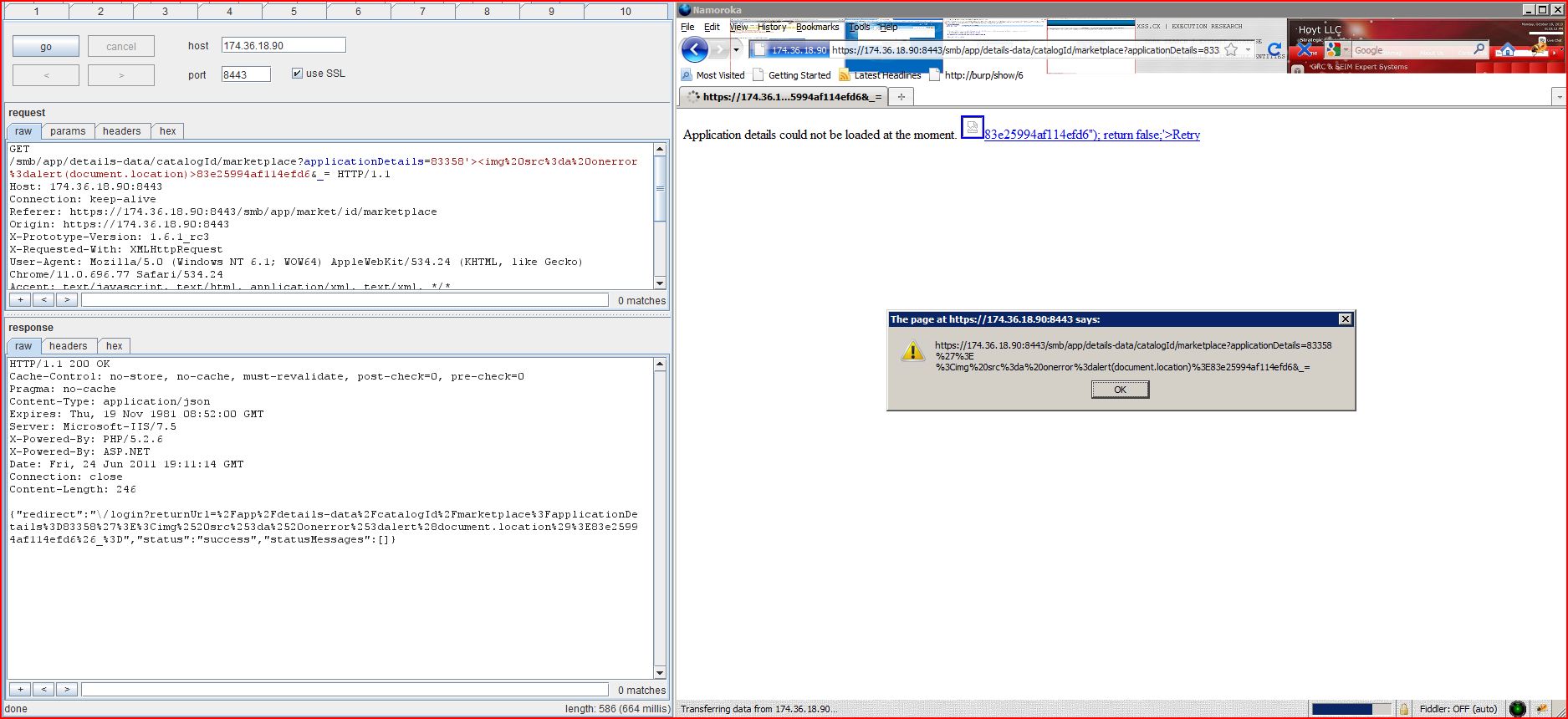This screenshot has width=1568, height=719.
Task: Click the request pane scroll down arrow
Action: point(660,283)
